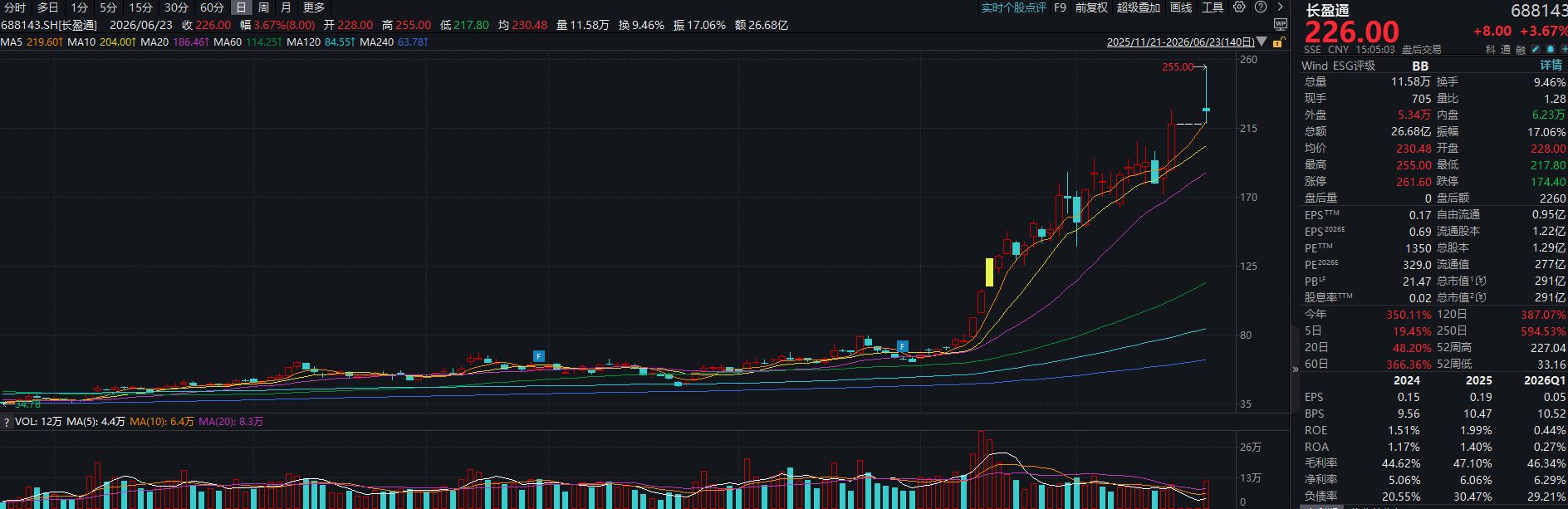
Task: Click the WP monitor icon
Action: click(x=1281, y=24)
